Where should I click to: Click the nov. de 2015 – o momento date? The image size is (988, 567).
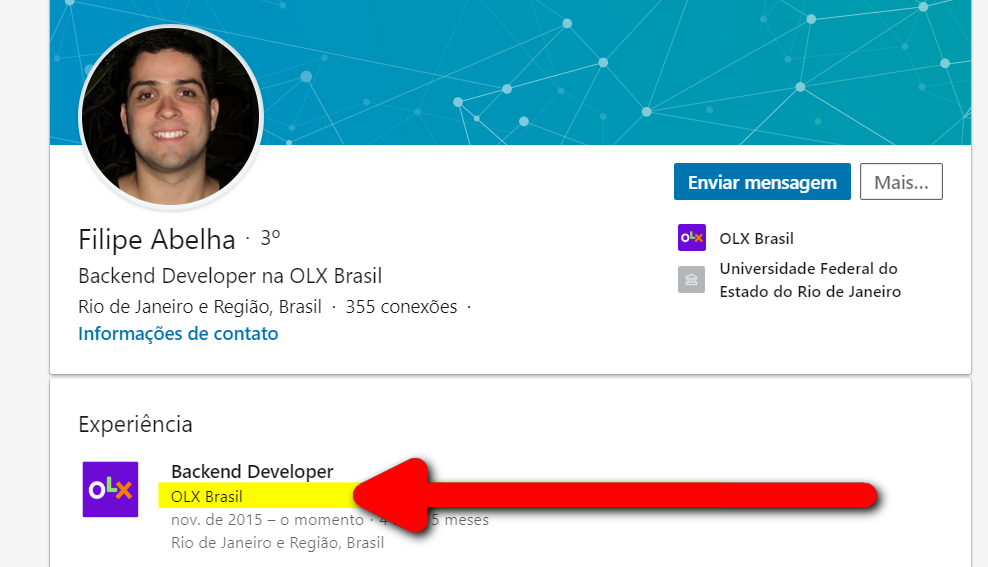tap(267, 520)
